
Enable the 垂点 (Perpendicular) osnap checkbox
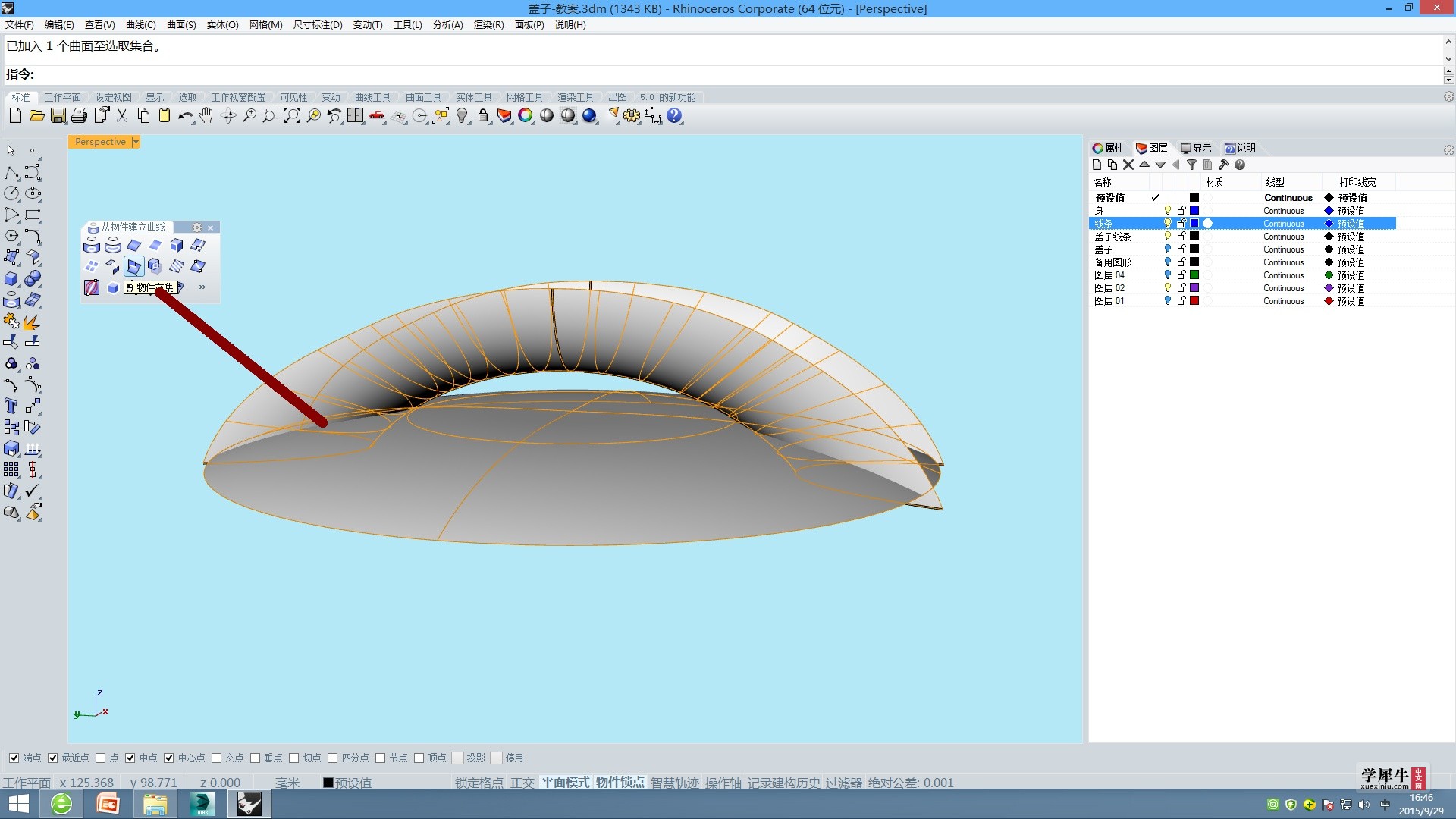point(255,758)
